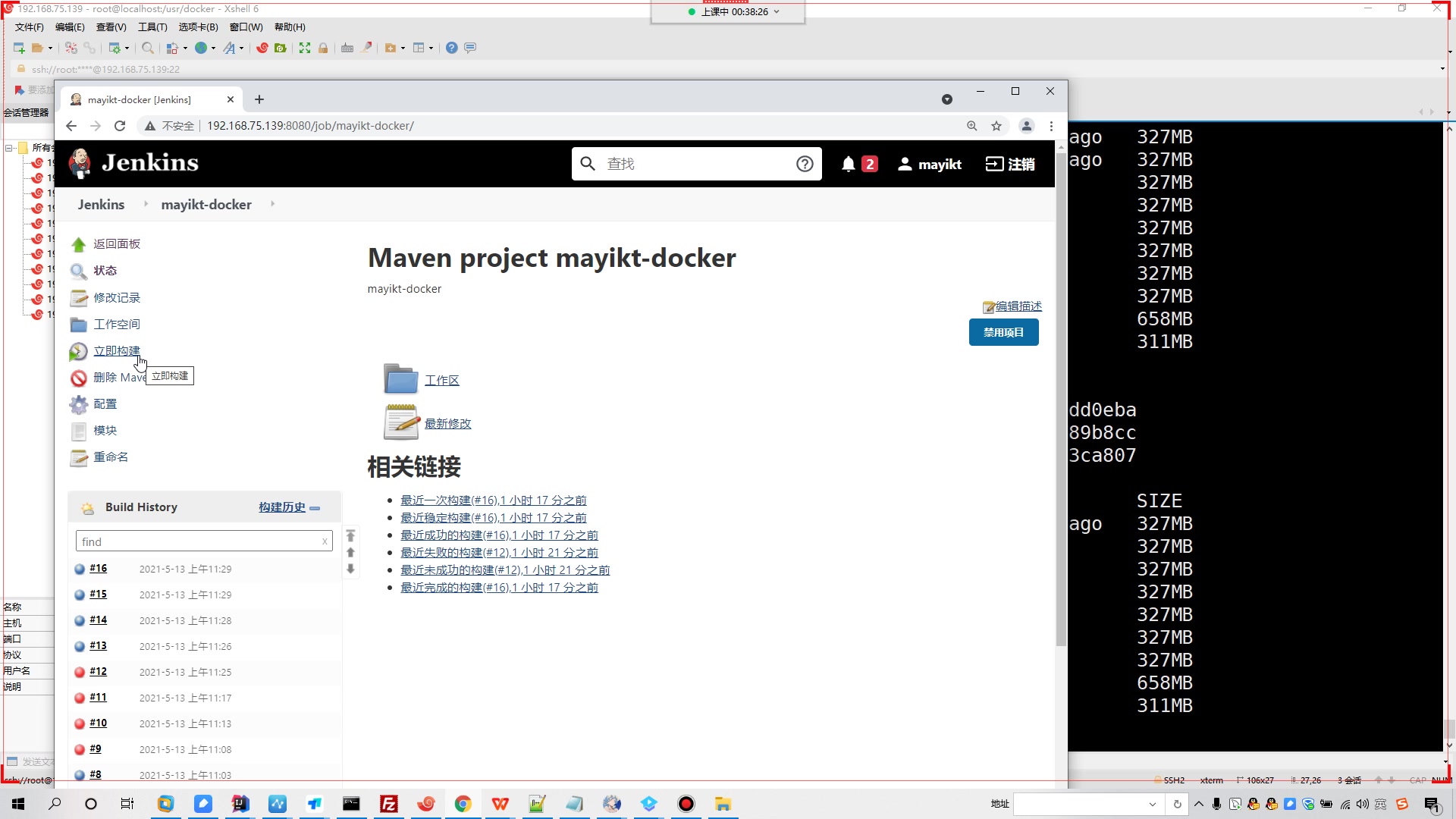The height and width of the screenshot is (819, 1456).
Task: Open the 最近失败的构建(#12) link
Action: [x=499, y=553]
